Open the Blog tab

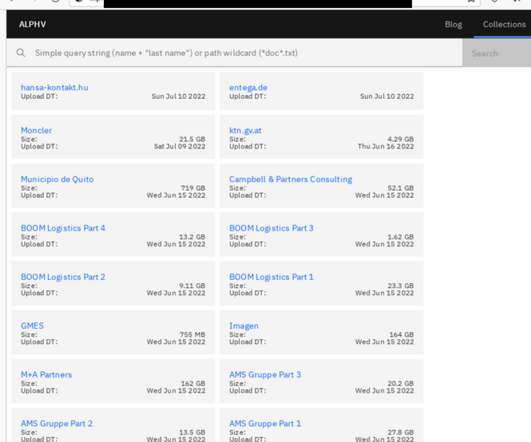coord(453,24)
